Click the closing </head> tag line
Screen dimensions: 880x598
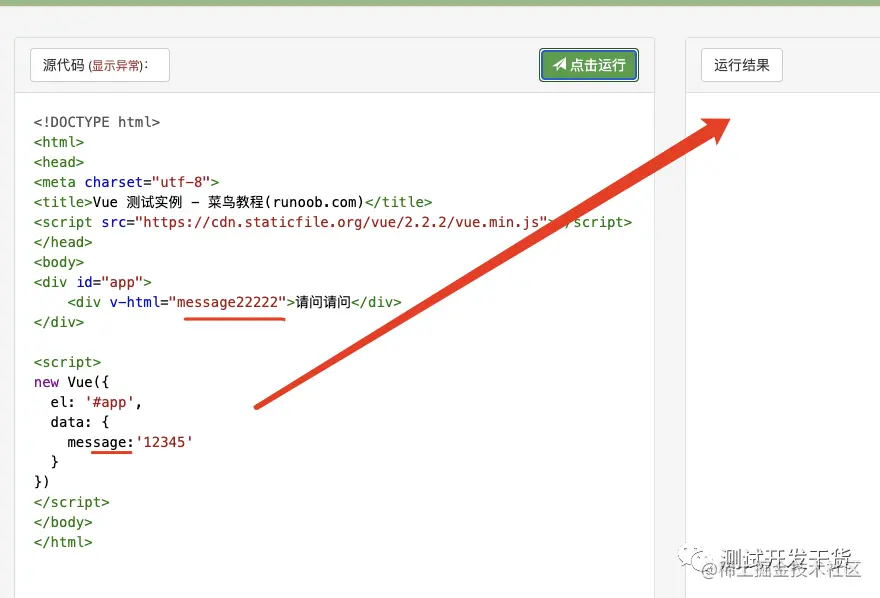click(x=63, y=242)
